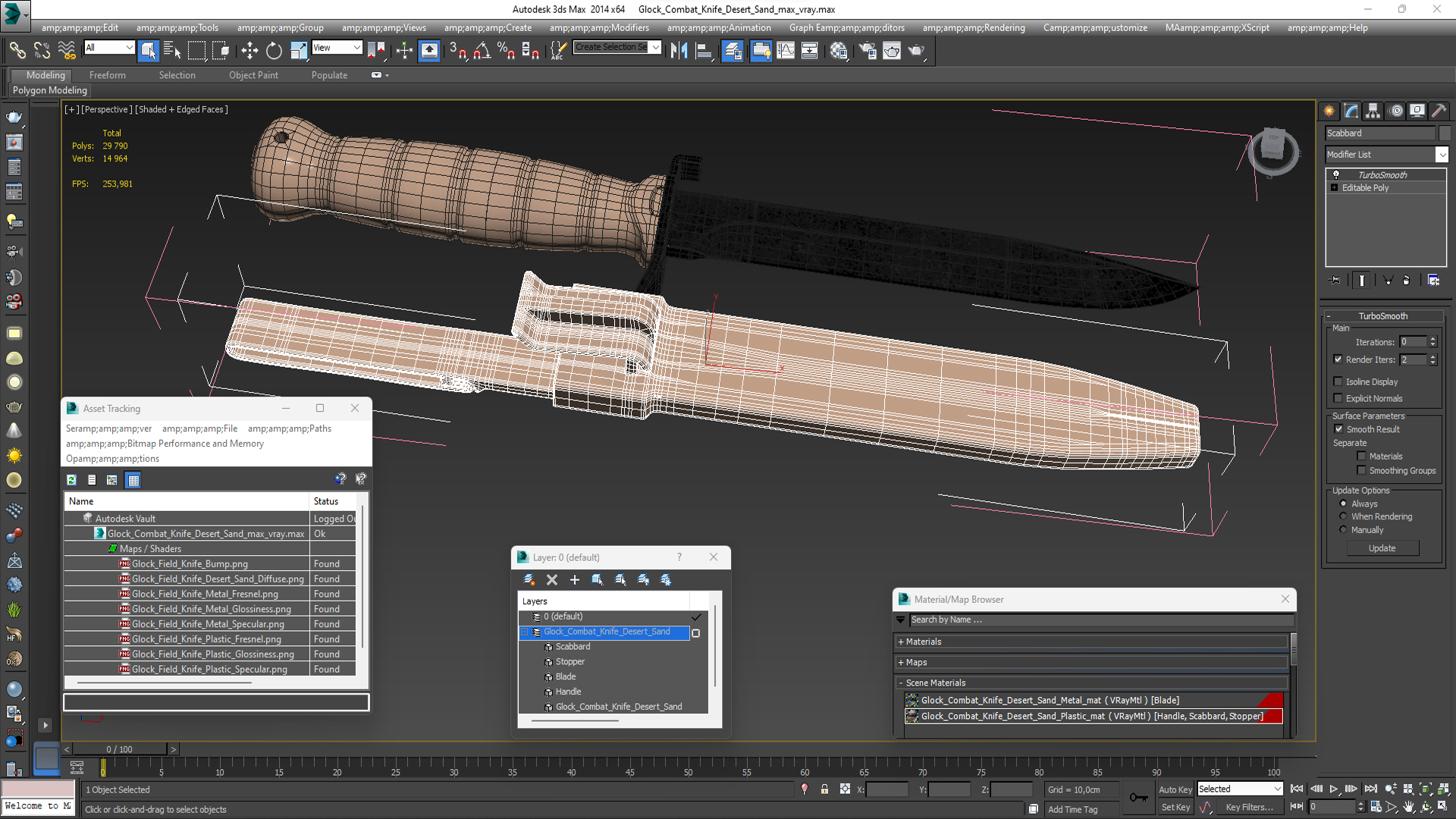Open Create Selection Set dropdown
Viewport: 1456px width, 819px height.
coord(656,47)
